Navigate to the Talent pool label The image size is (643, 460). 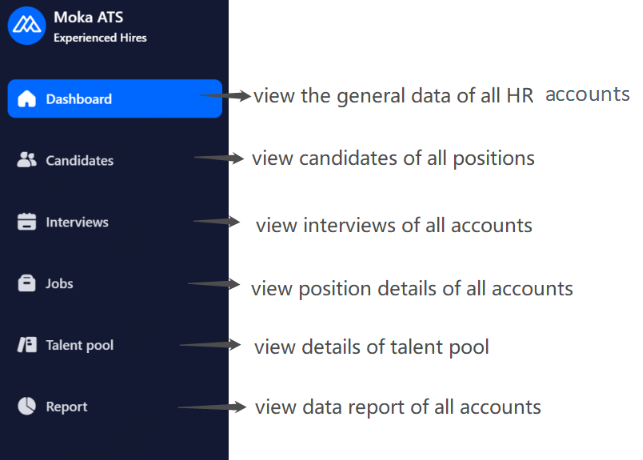(80, 345)
